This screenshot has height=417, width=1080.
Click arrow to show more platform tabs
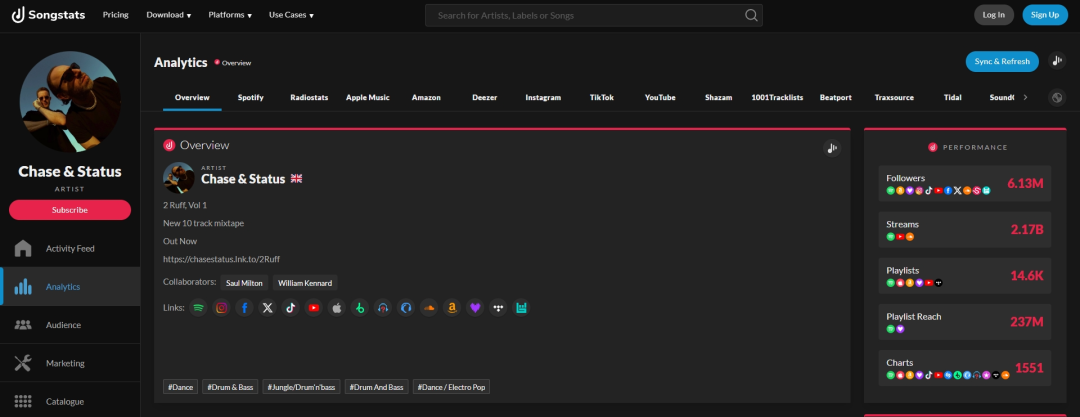point(1025,97)
